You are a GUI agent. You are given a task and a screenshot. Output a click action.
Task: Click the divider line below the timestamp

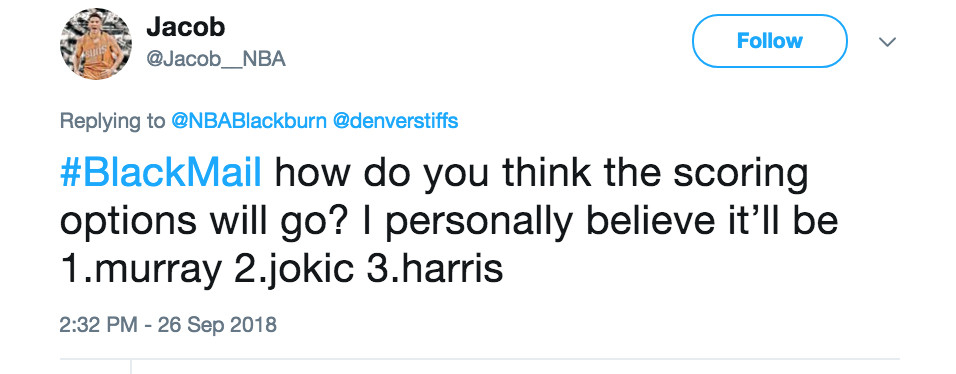click(479, 358)
